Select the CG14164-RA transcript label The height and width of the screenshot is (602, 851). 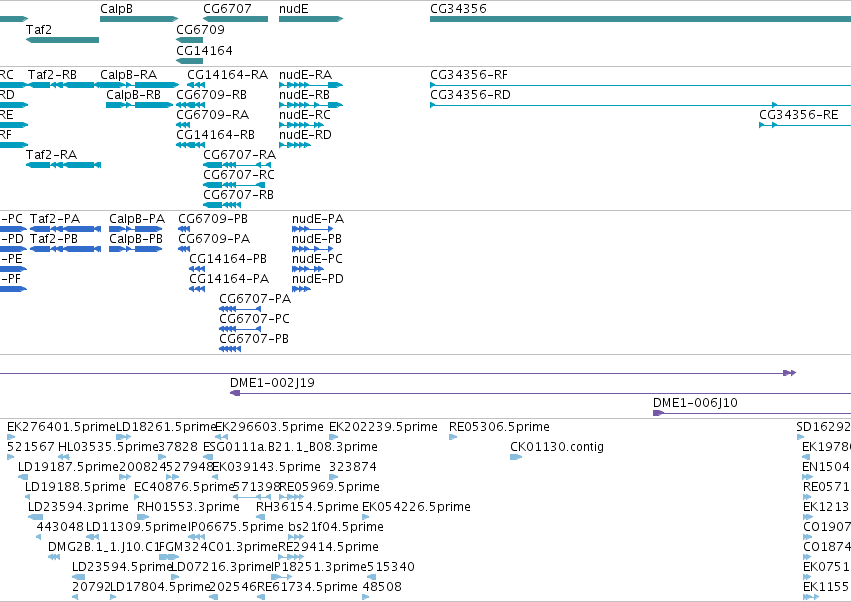tap(227, 74)
